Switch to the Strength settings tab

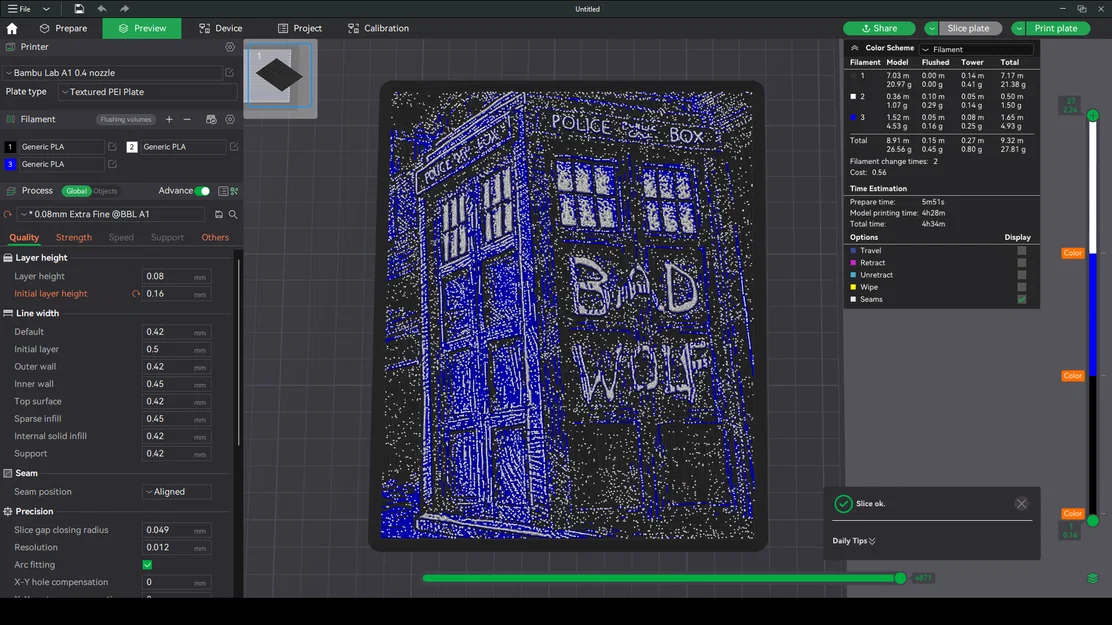[x=74, y=238]
